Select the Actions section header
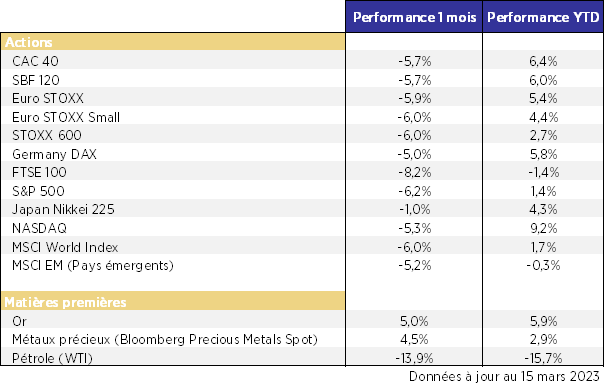The height and width of the screenshot is (386, 605). click(28, 42)
